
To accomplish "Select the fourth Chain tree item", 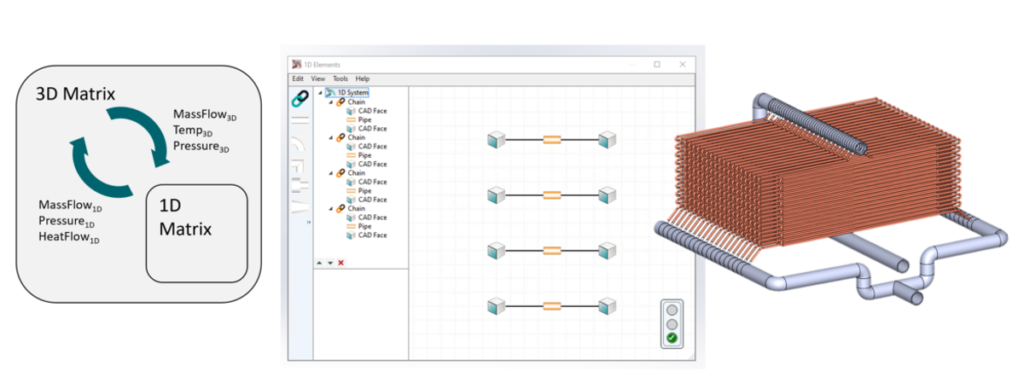I will pos(351,208).
